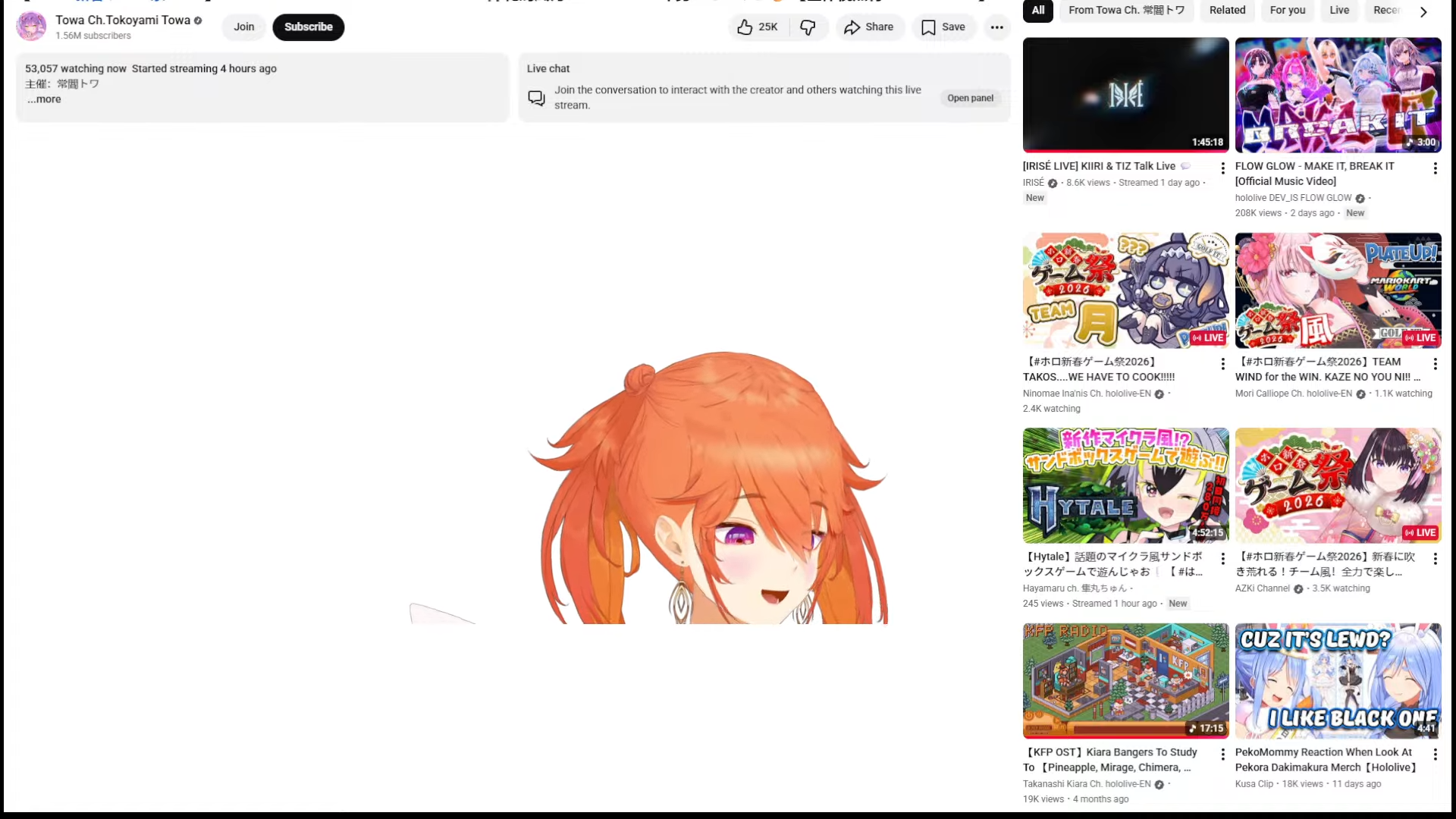This screenshot has height=819, width=1456.
Task: Click the thumbs-up like icon
Action: coord(745,27)
